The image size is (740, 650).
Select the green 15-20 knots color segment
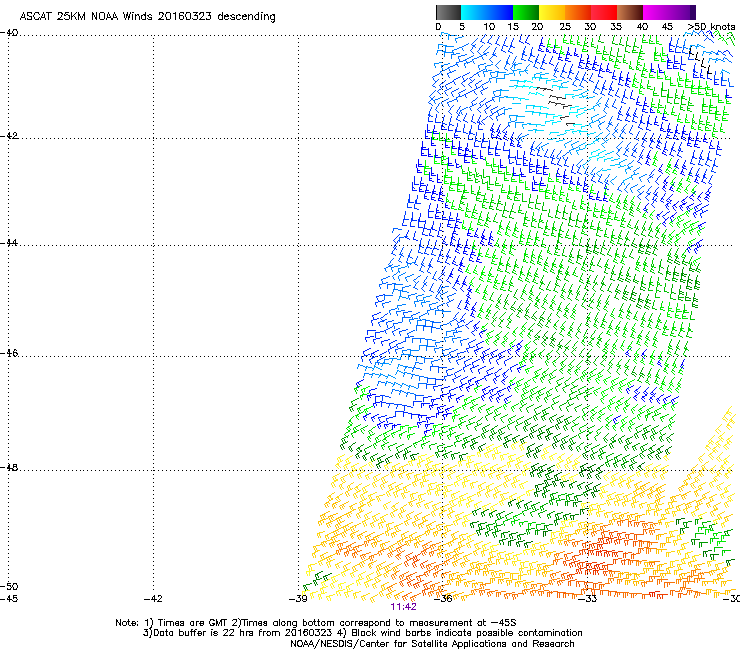[526, 12]
